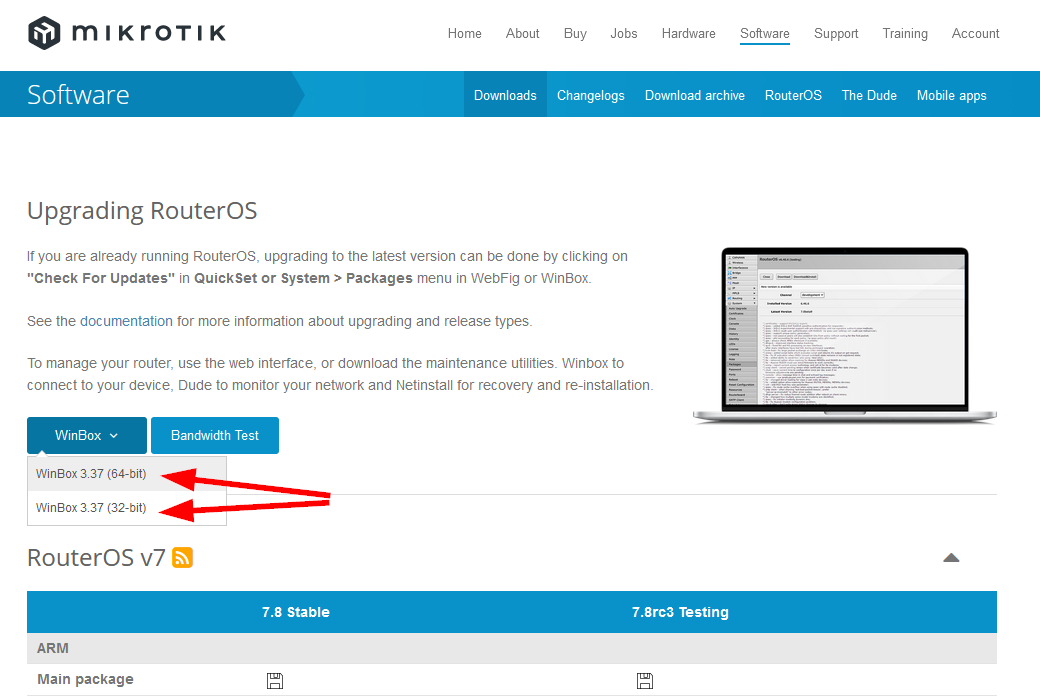The height and width of the screenshot is (698, 1040).
Task: Open the About menu item
Action: click(x=523, y=33)
